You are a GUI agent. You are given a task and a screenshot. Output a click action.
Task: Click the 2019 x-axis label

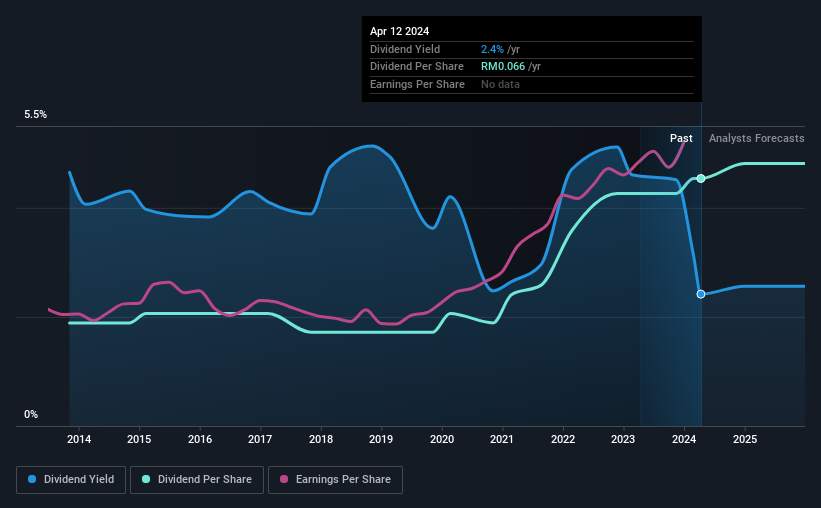click(x=381, y=439)
